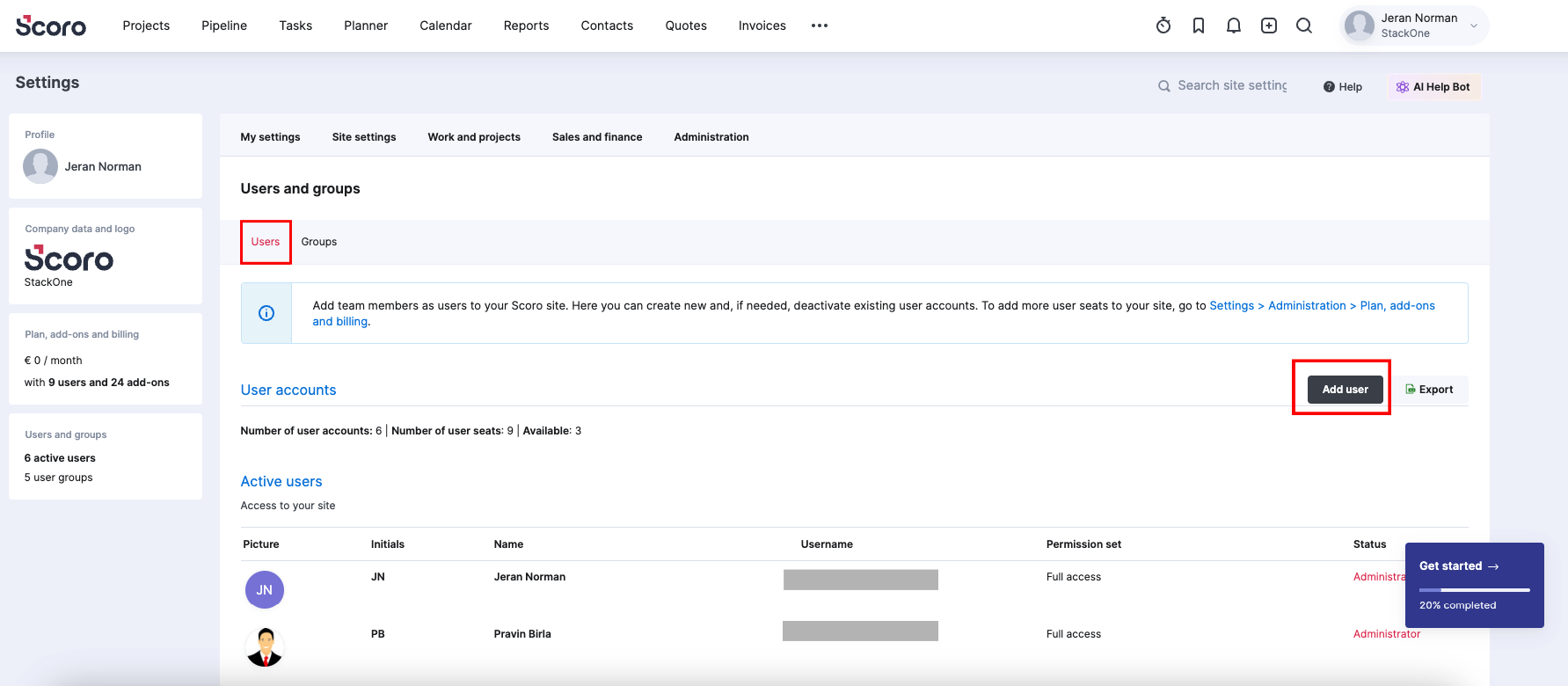The image size is (1568, 686).
Task: Open AI Help Bot
Action: (1434, 87)
